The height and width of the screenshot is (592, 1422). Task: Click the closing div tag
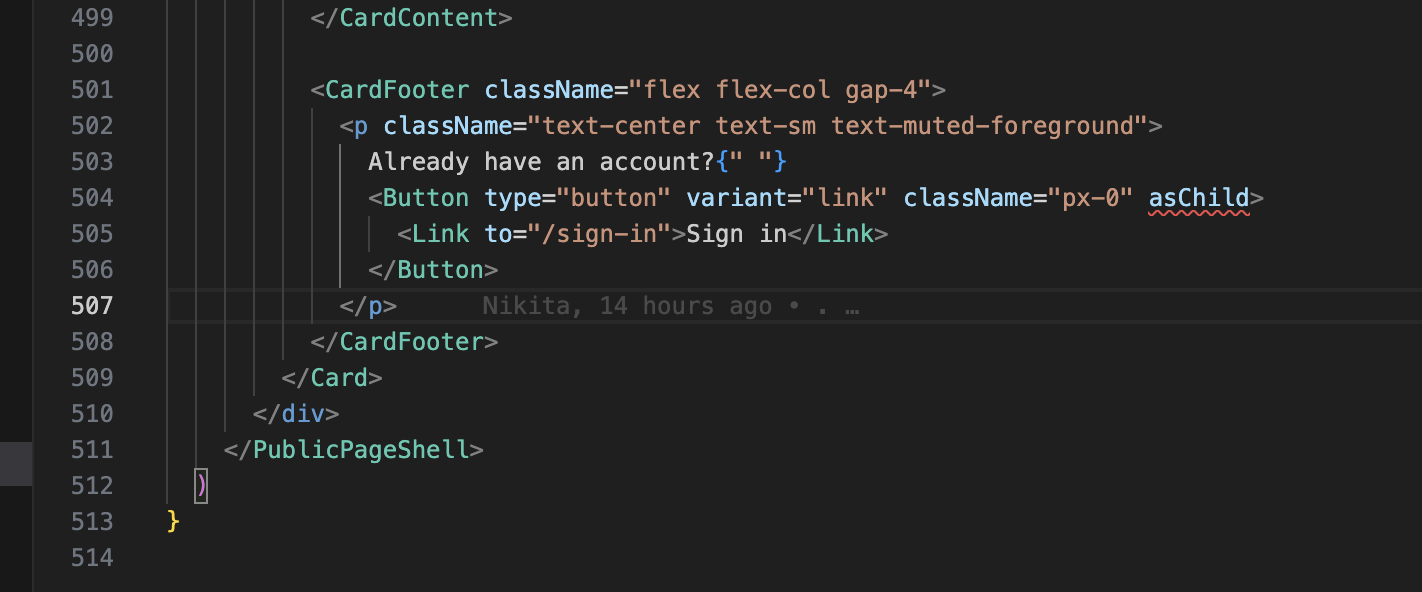[296, 414]
